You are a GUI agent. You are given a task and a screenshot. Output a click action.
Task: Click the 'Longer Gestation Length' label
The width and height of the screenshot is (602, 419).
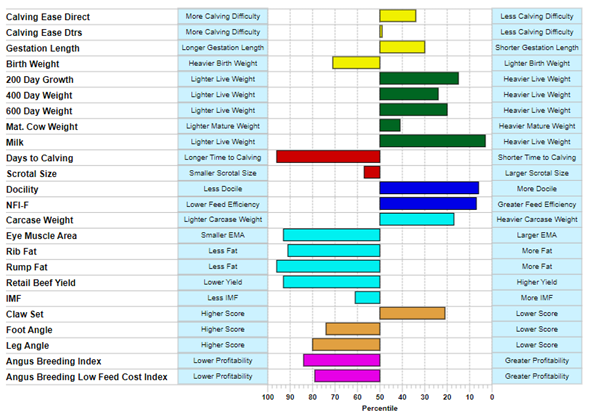click(x=223, y=48)
